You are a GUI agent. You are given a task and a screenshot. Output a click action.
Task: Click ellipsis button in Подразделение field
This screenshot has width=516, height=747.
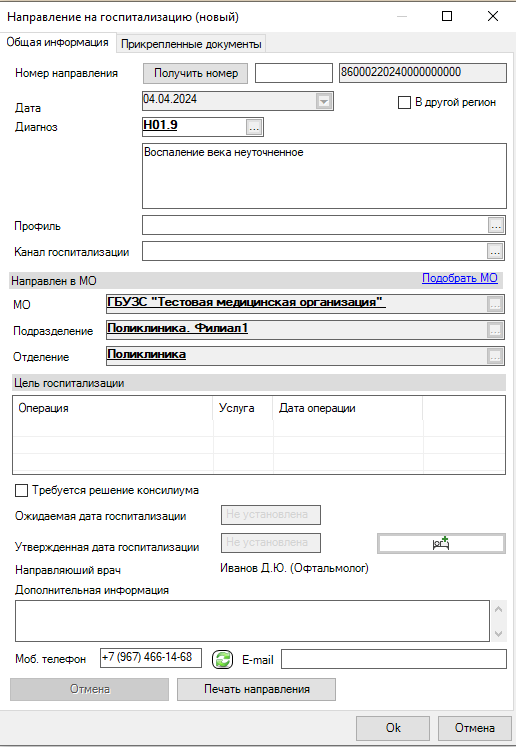pos(496,330)
